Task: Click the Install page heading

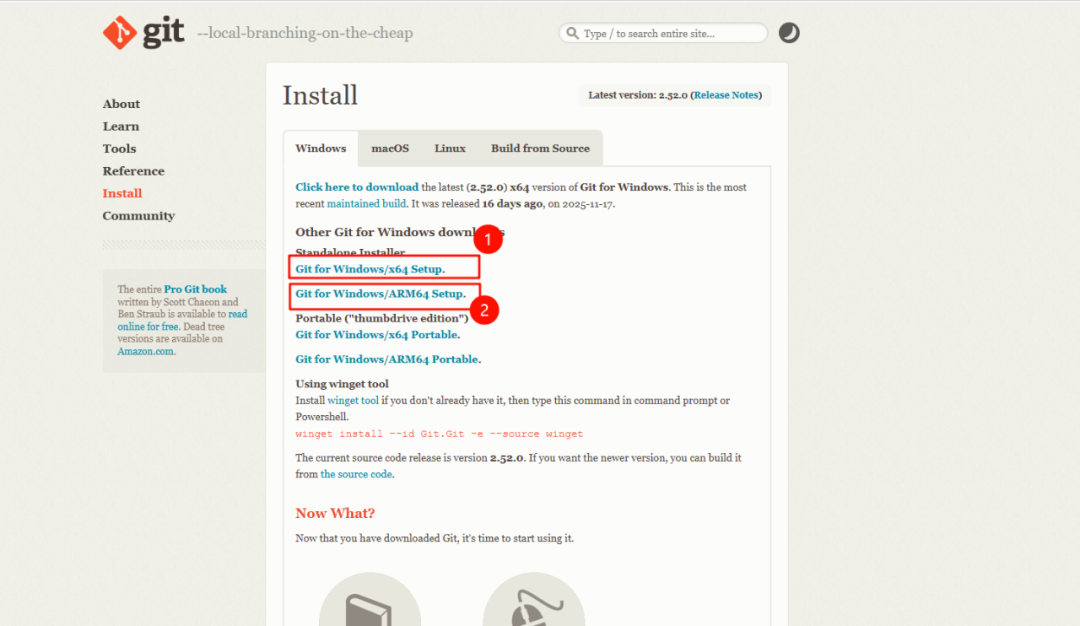Action: coord(320,95)
